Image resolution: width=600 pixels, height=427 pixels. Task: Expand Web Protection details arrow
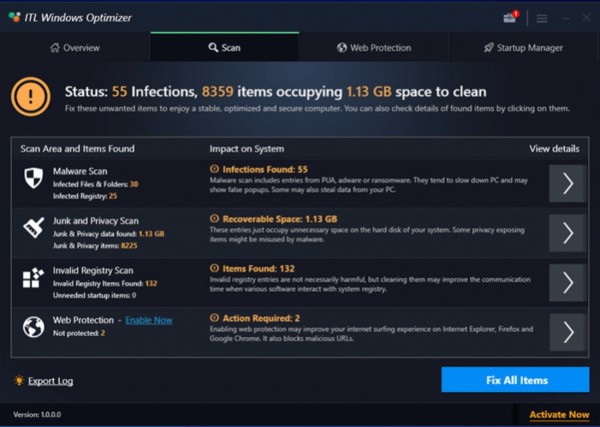[568, 332]
